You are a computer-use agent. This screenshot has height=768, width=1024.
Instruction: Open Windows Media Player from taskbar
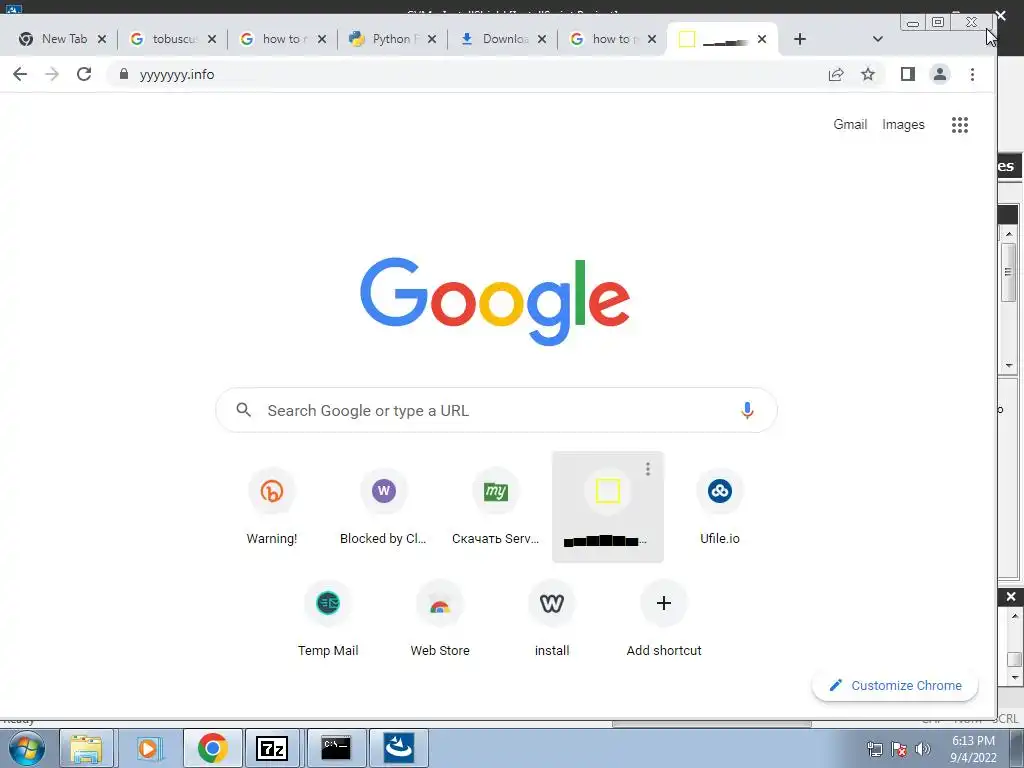(149, 748)
